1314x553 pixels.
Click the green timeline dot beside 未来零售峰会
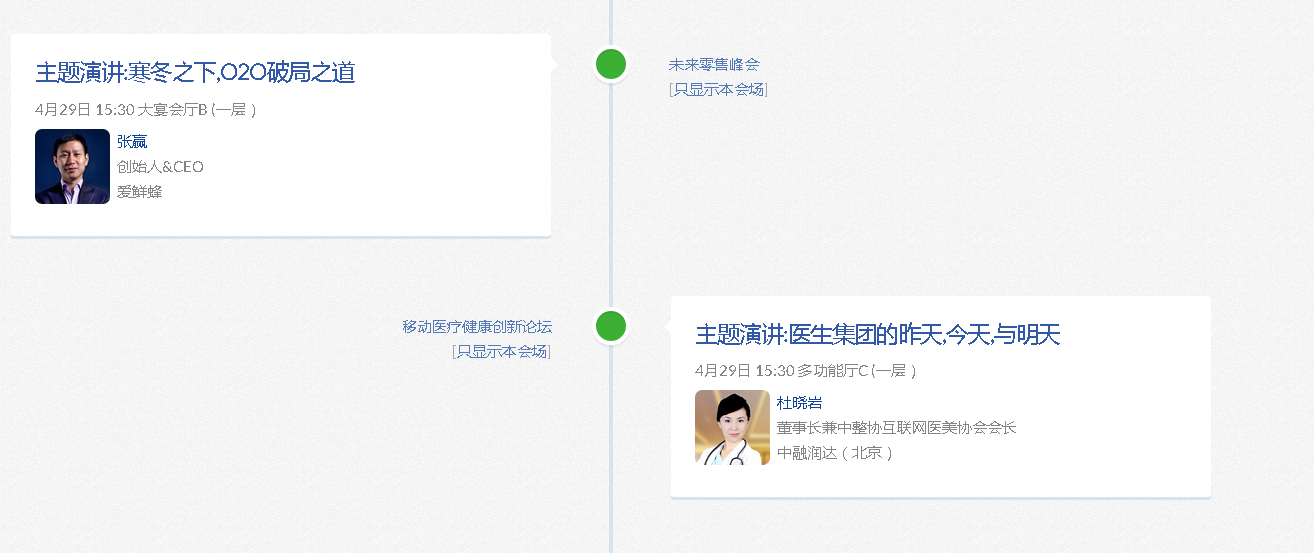tap(610, 64)
